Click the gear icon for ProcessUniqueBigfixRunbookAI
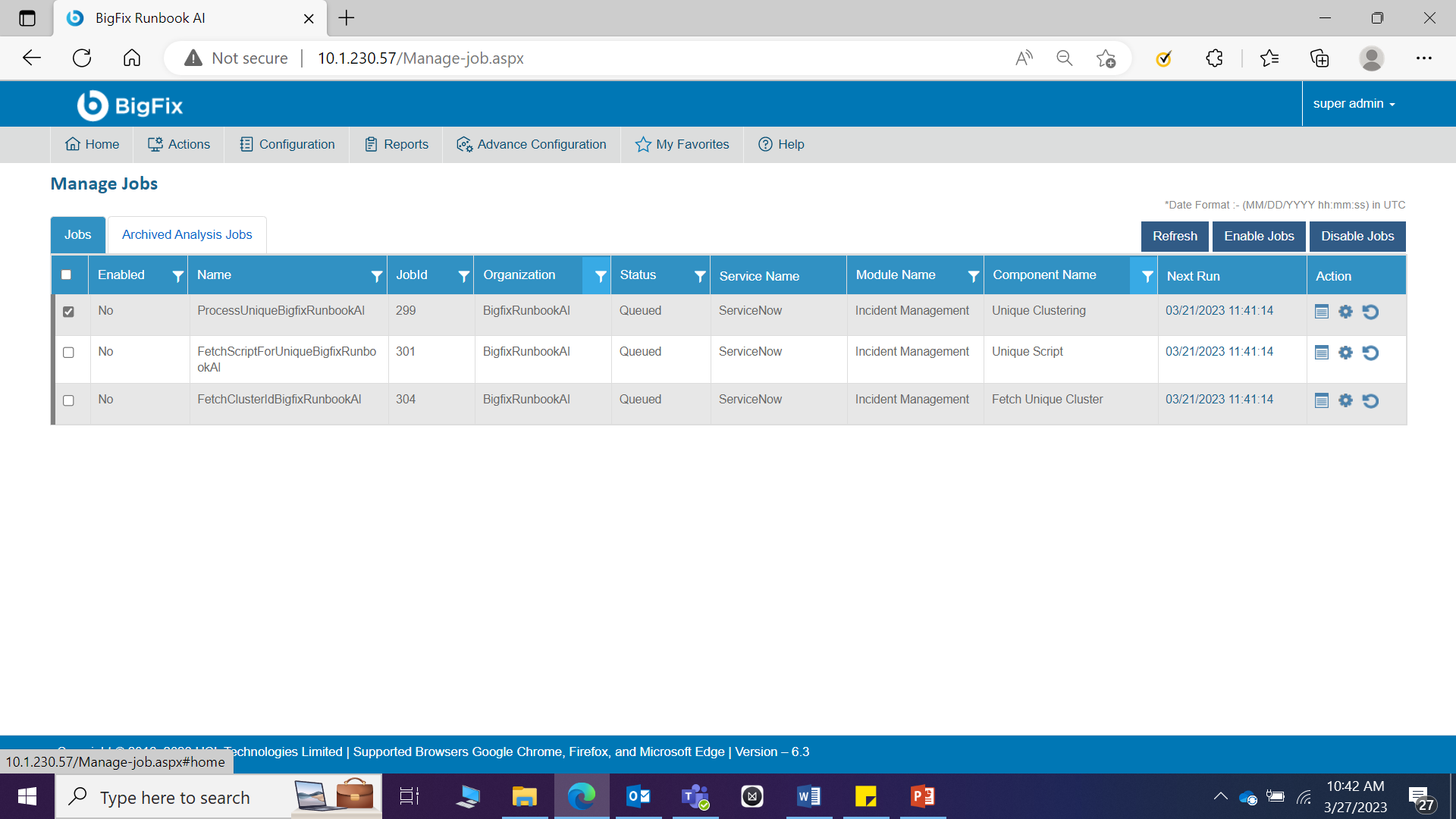The image size is (1456, 819). click(x=1345, y=312)
